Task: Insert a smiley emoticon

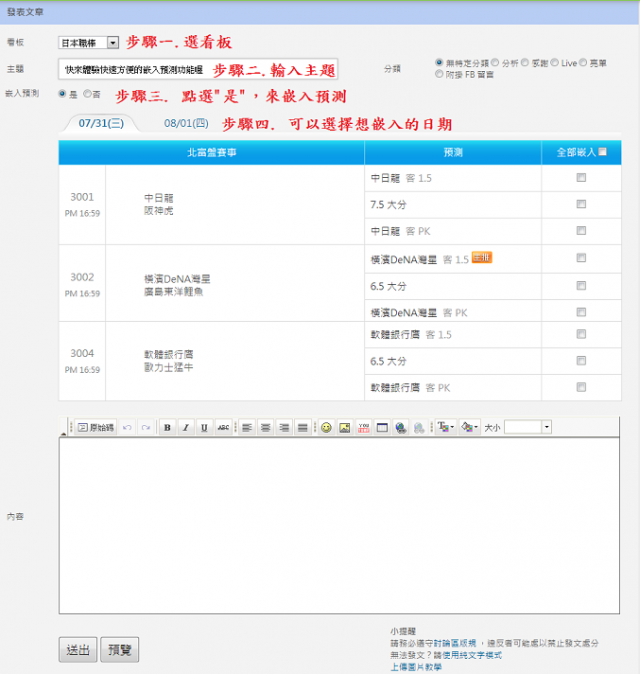Action: point(326,427)
